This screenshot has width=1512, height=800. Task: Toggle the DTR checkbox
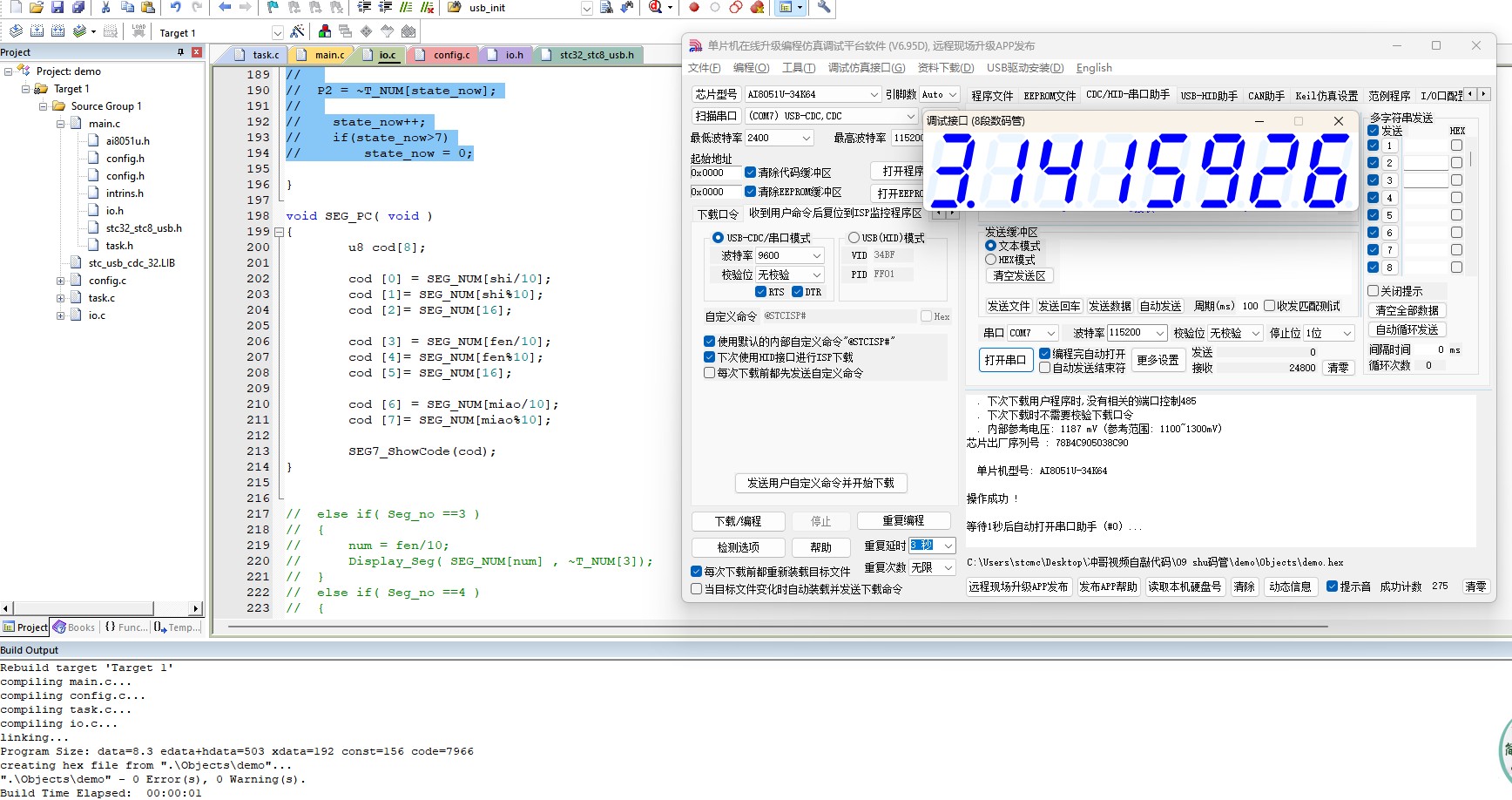click(x=797, y=292)
